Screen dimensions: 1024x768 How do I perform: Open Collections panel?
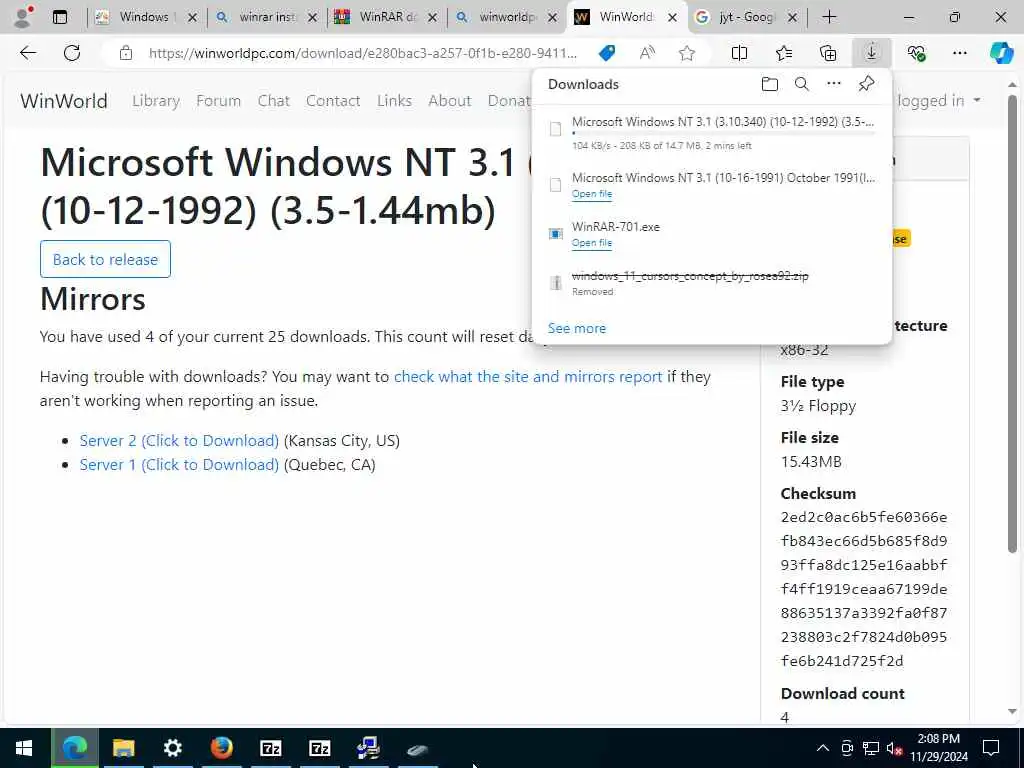827,53
